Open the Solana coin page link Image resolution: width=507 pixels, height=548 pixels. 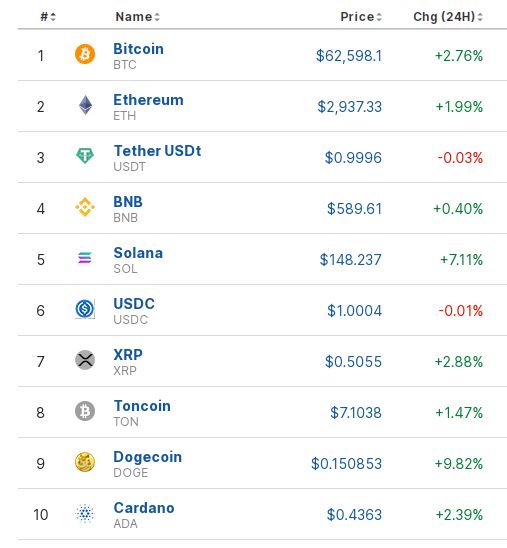point(138,253)
